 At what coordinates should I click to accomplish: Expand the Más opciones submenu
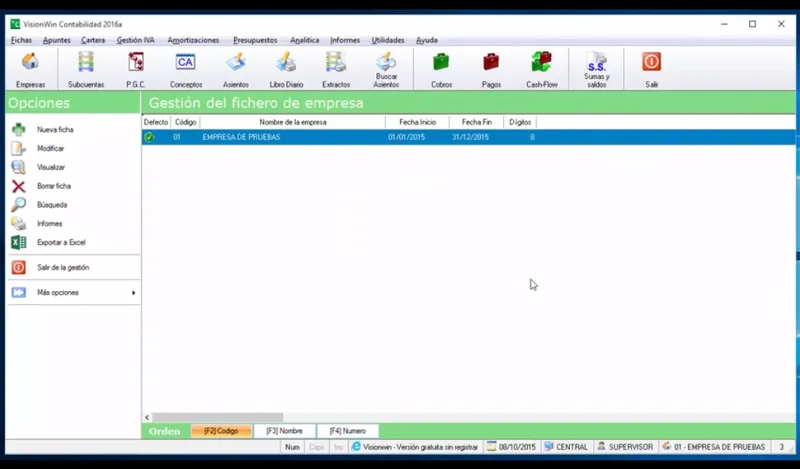(x=73, y=292)
